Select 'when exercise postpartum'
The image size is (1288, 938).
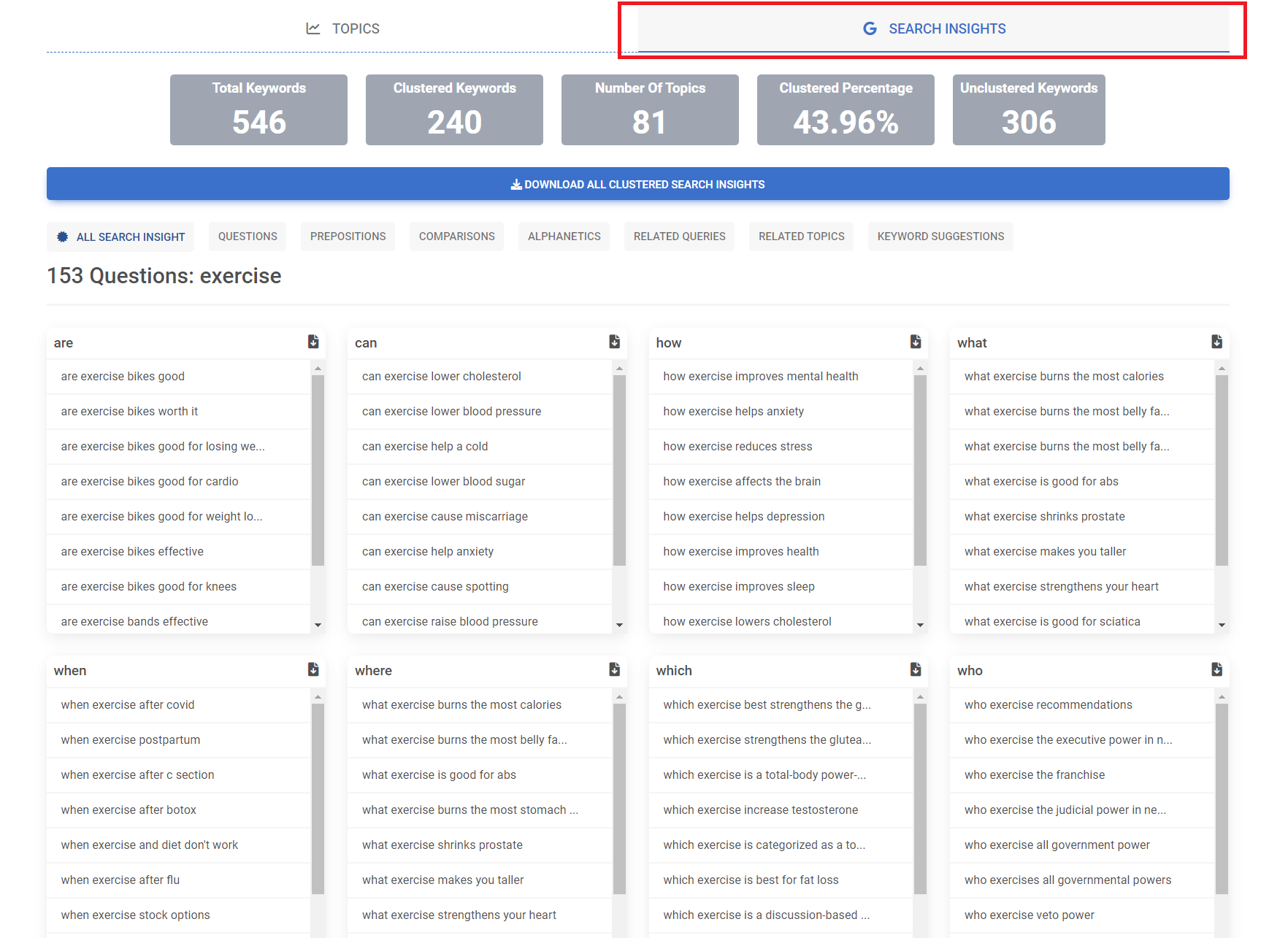179,740
